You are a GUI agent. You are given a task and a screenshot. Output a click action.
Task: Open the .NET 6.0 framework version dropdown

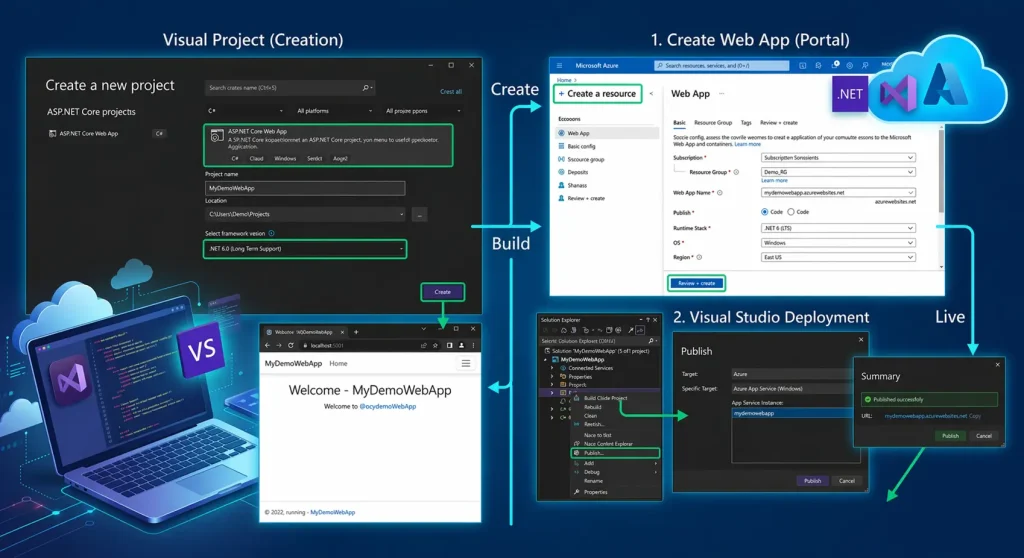point(305,249)
